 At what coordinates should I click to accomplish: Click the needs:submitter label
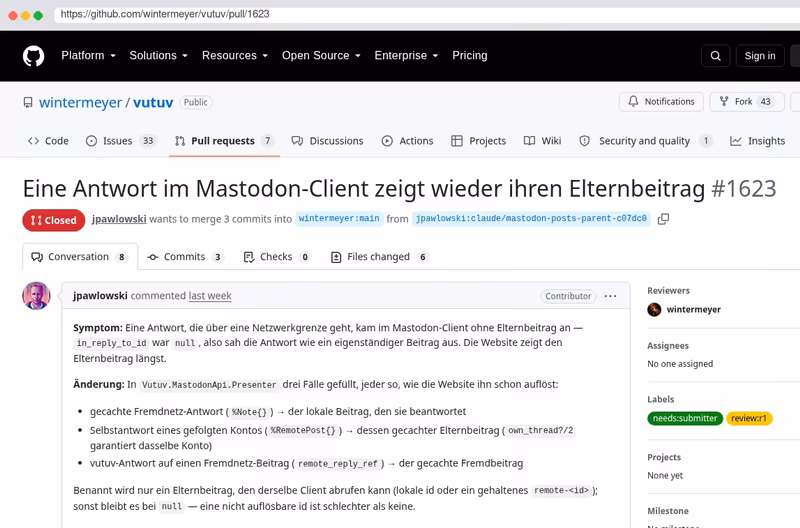tap(685, 418)
